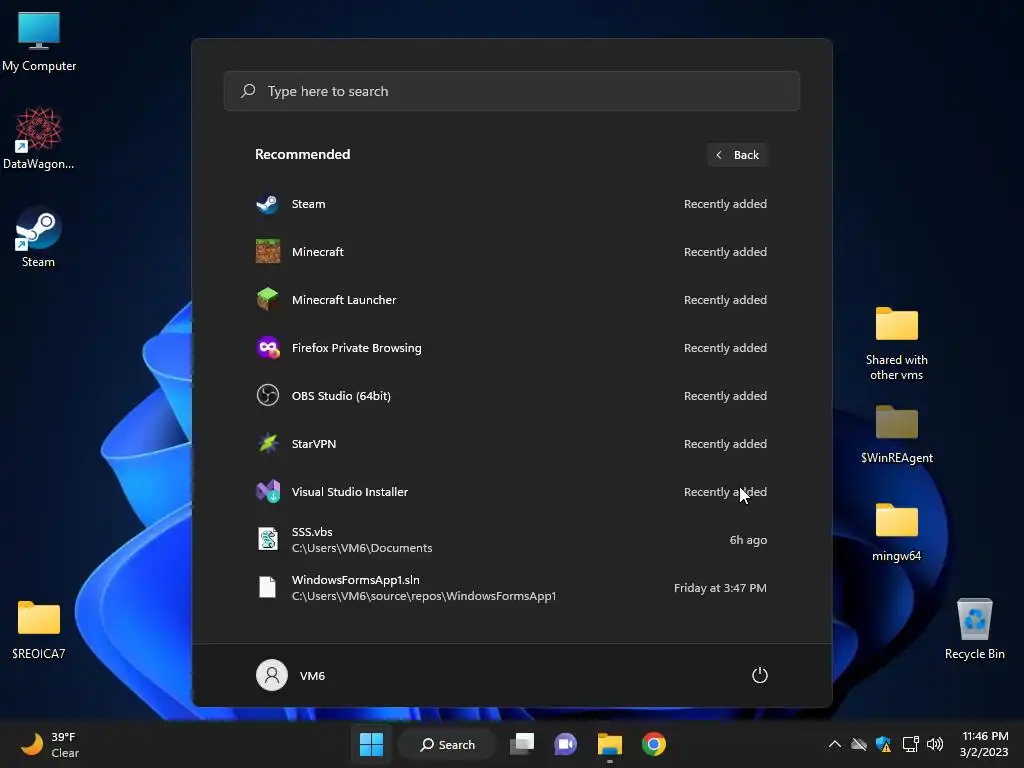
Task: Click the OneDrive cloud tray icon
Action: coord(859,744)
